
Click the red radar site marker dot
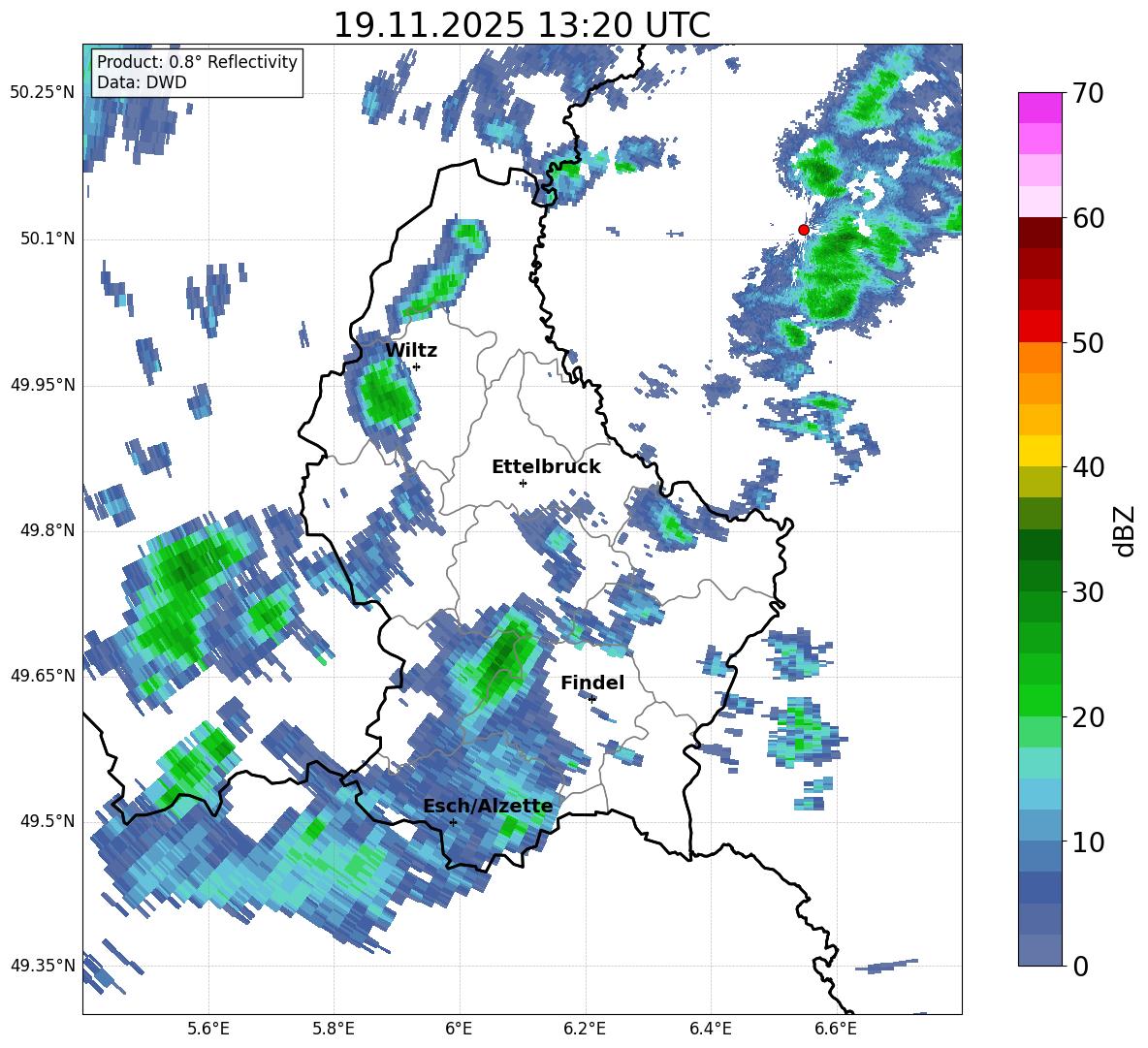(x=803, y=230)
